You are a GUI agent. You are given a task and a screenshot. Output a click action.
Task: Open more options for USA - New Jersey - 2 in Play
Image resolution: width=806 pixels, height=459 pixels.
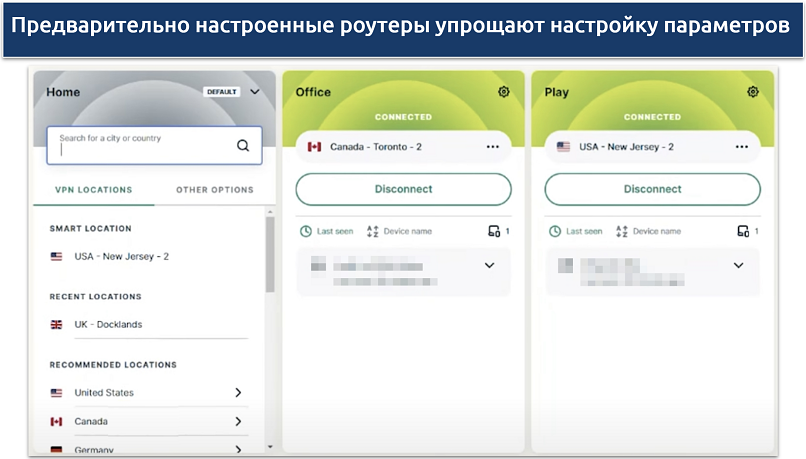(x=741, y=147)
